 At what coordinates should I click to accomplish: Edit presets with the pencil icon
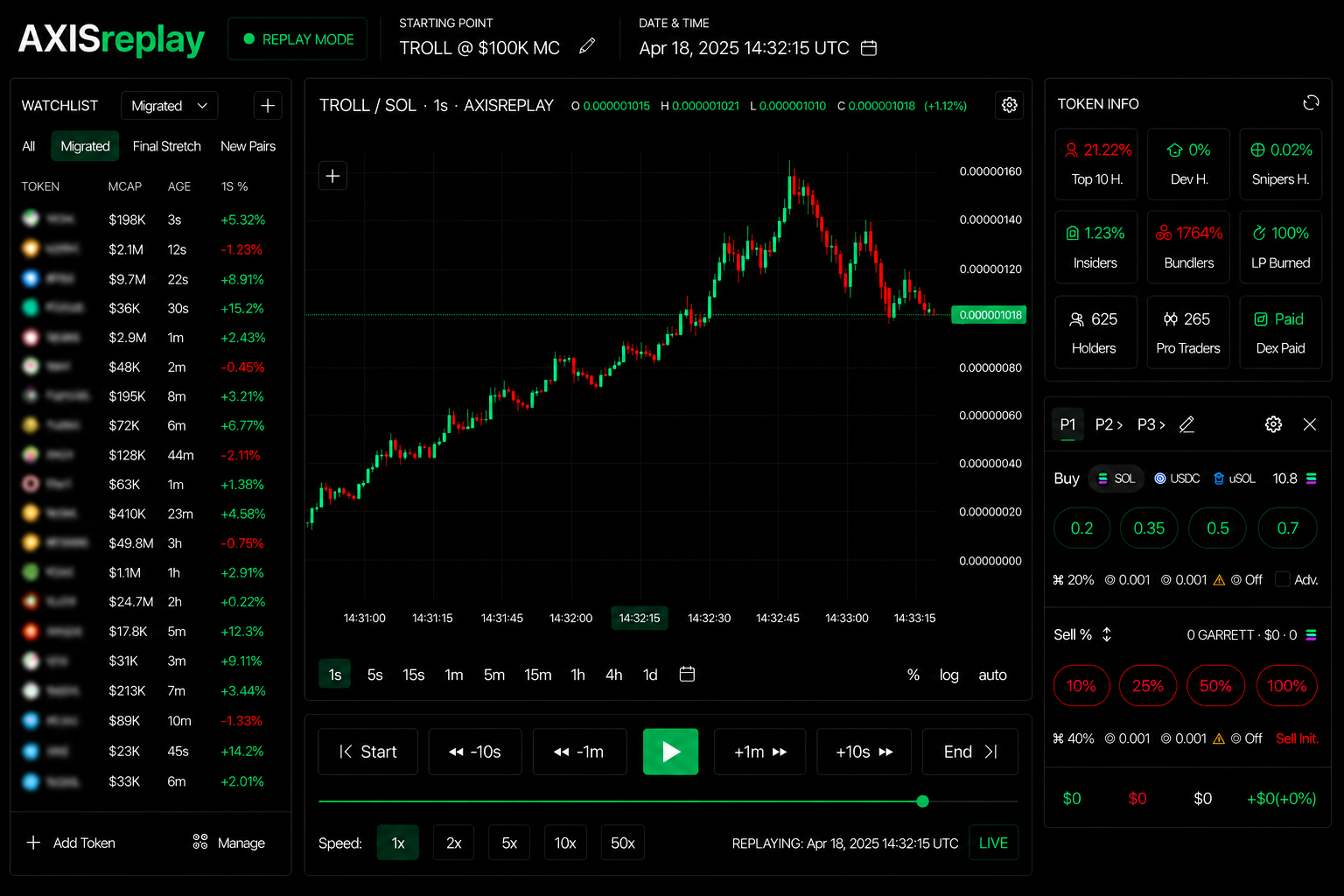tap(1186, 424)
